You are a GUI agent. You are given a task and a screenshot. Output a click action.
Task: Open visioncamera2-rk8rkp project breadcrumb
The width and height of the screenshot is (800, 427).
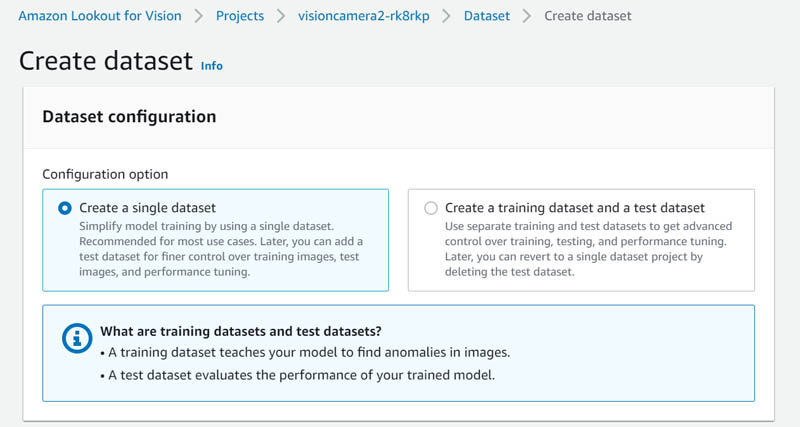364,16
